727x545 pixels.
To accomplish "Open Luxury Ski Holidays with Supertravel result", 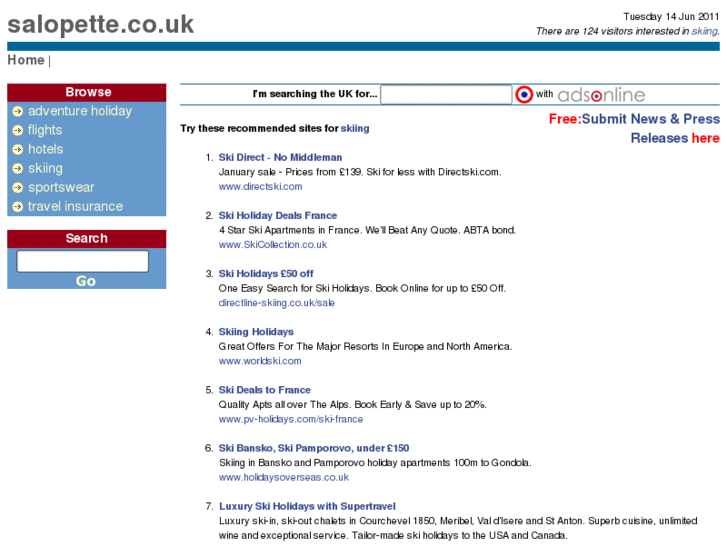I will pyautogui.click(x=307, y=506).
